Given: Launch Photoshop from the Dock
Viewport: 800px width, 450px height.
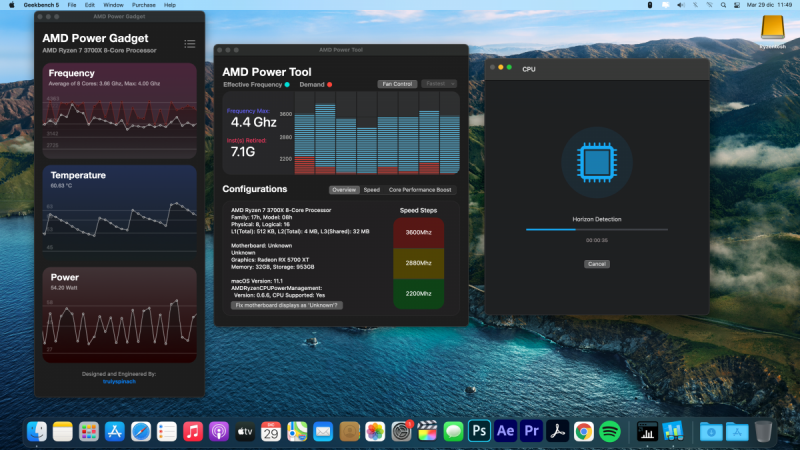Looking at the screenshot, I should pos(480,432).
